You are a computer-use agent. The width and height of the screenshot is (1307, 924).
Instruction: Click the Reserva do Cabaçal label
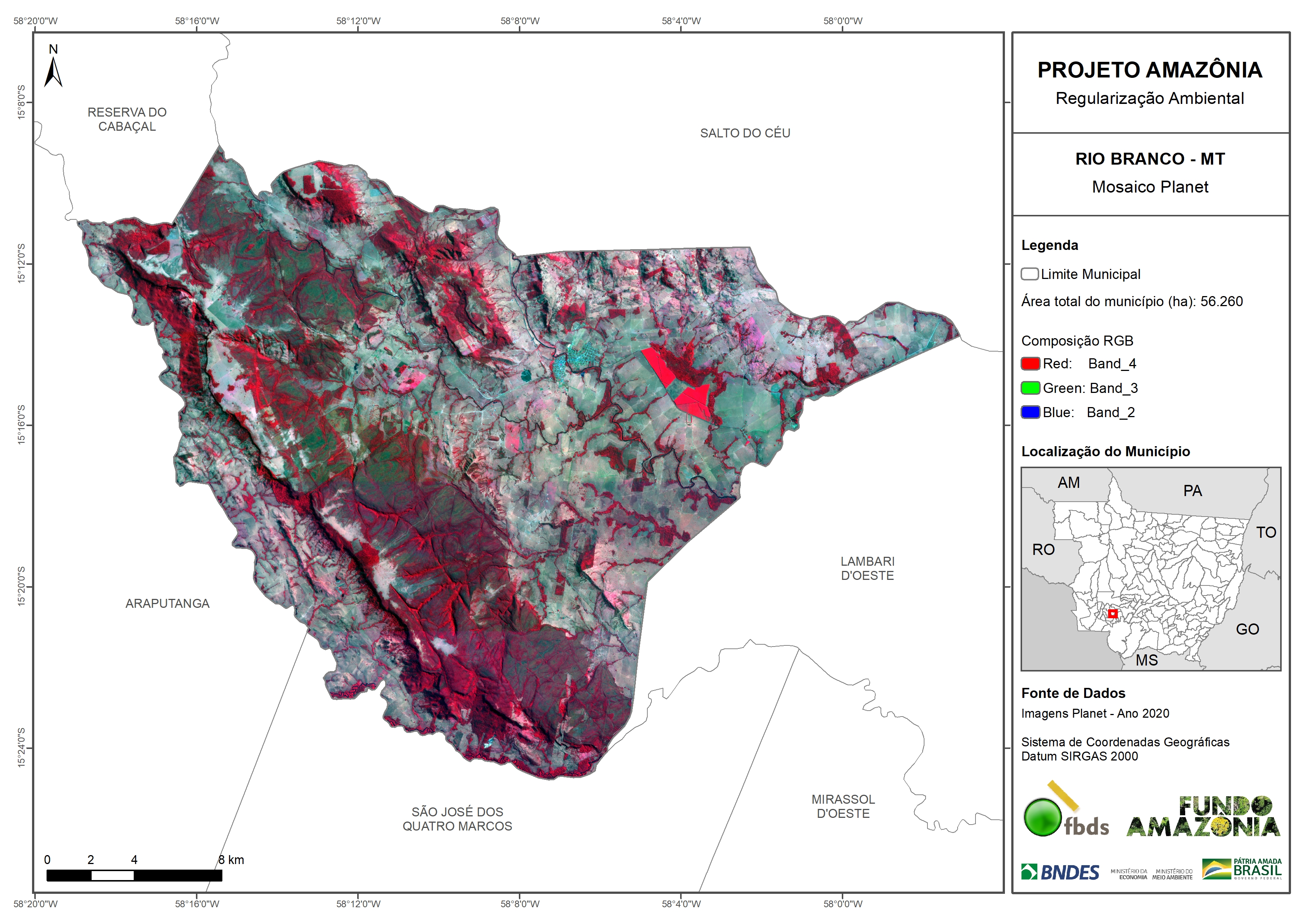click(127, 120)
